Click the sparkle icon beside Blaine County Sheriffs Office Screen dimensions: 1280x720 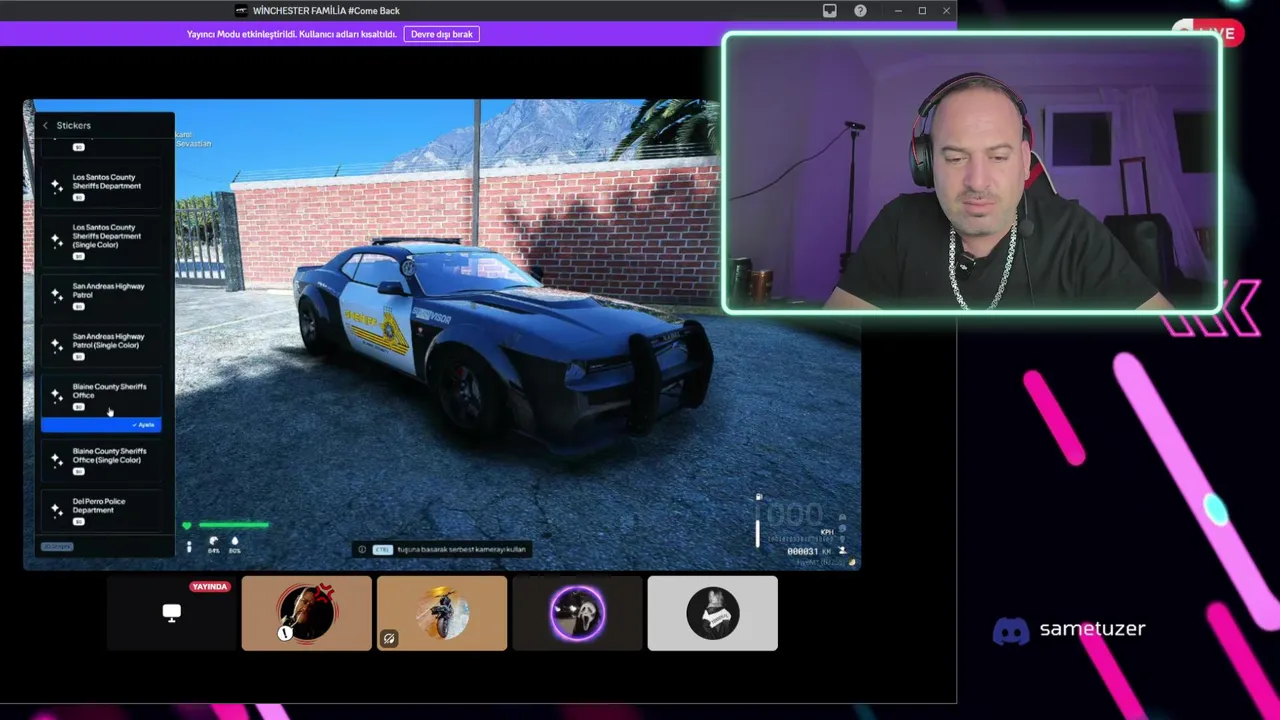pyautogui.click(x=57, y=396)
